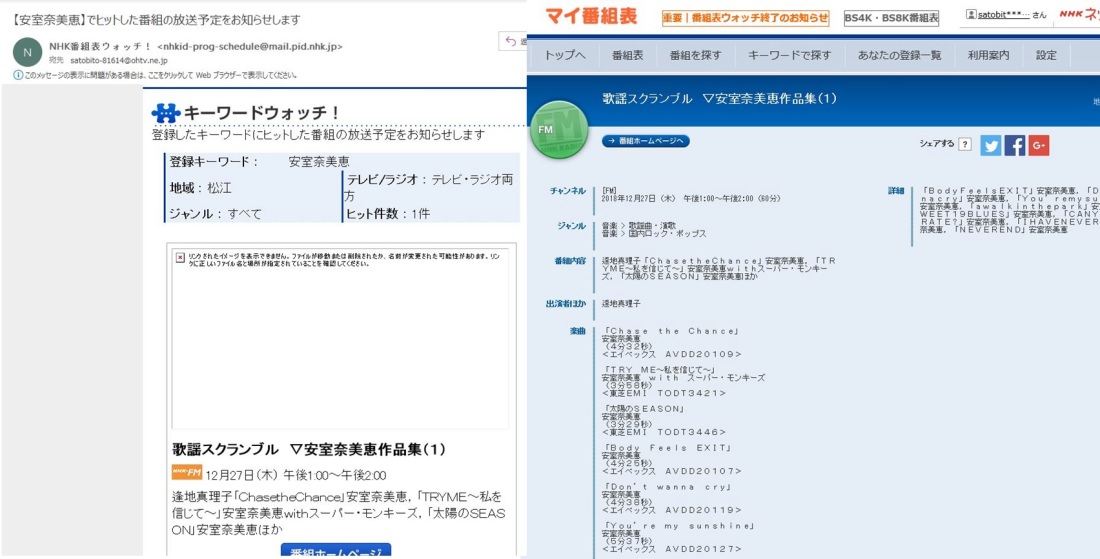Click the song title「太陽のSEASON」in the song list

(643, 408)
